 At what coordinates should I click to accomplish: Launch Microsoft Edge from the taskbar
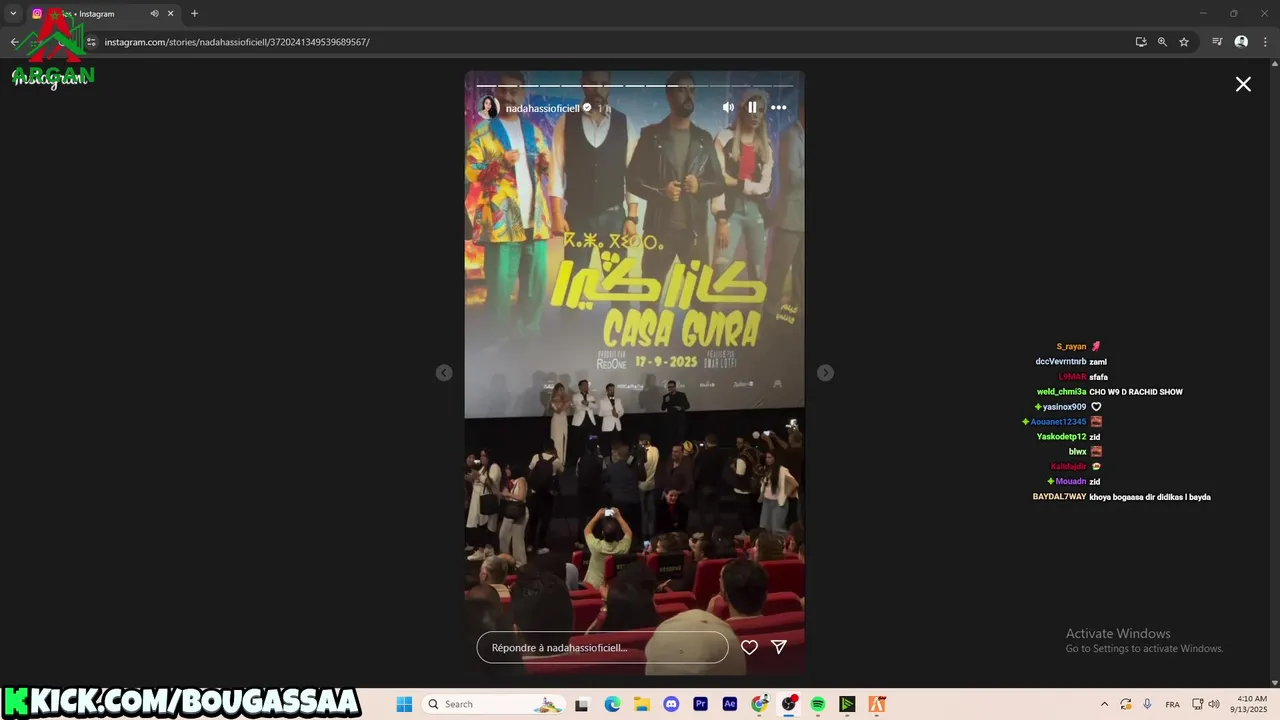coord(612,704)
